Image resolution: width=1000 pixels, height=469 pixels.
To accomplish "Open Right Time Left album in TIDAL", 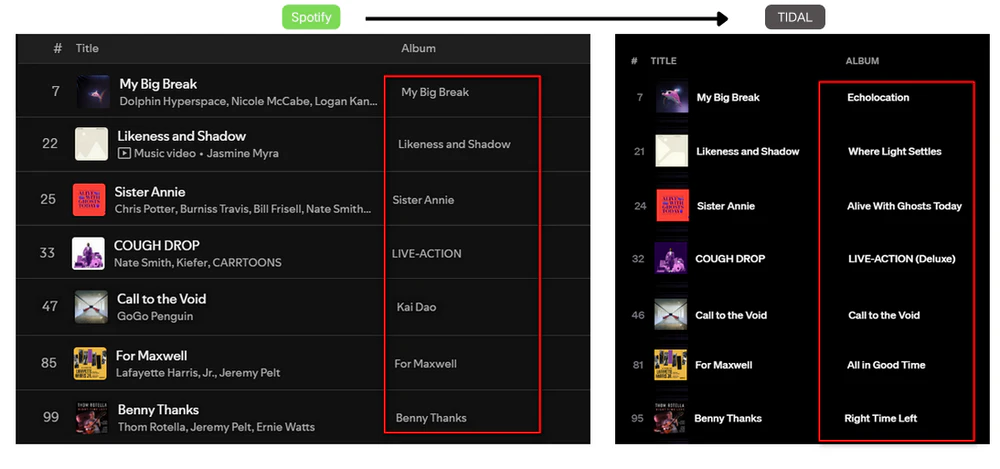I will (881, 419).
